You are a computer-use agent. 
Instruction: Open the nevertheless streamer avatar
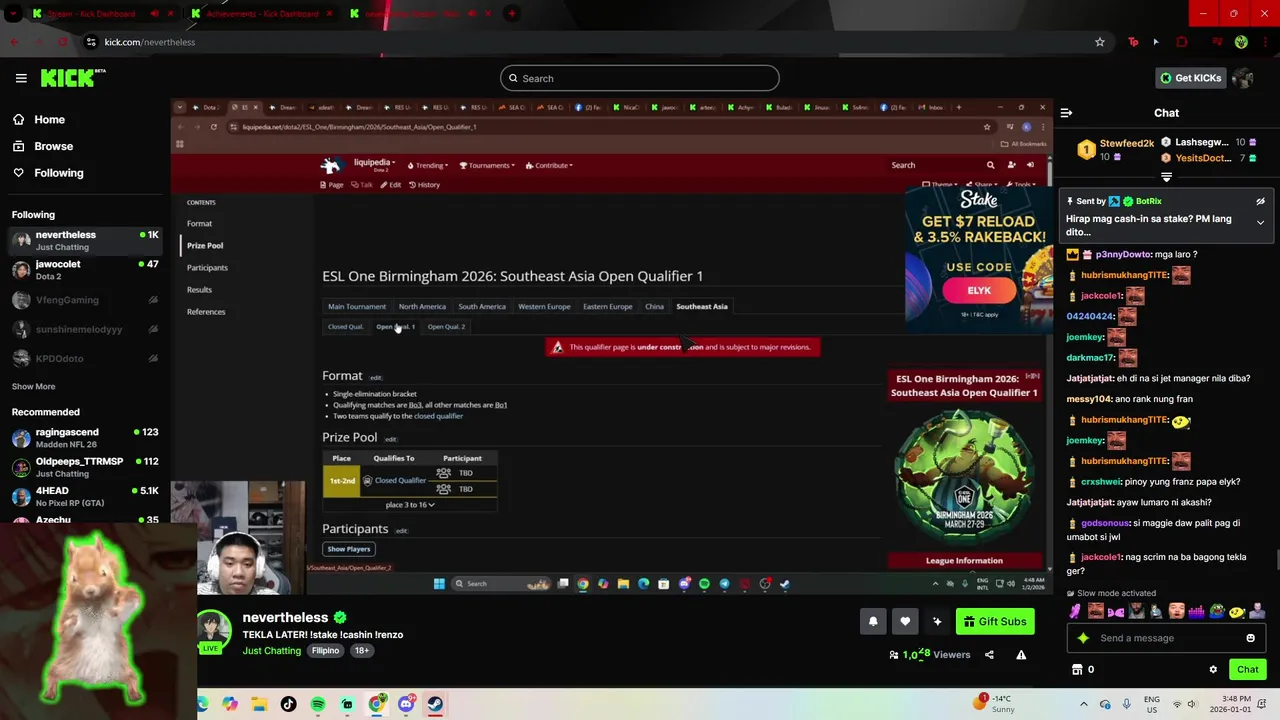tap(213, 630)
